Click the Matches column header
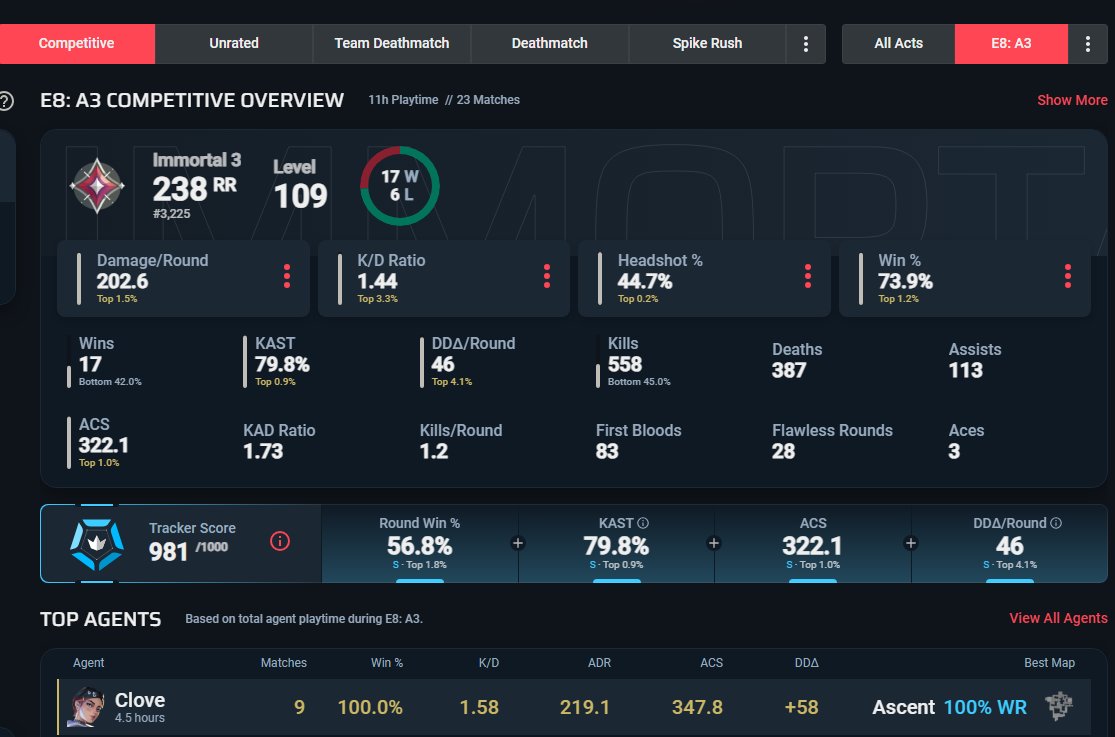This screenshot has height=737, width=1115. [x=284, y=662]
